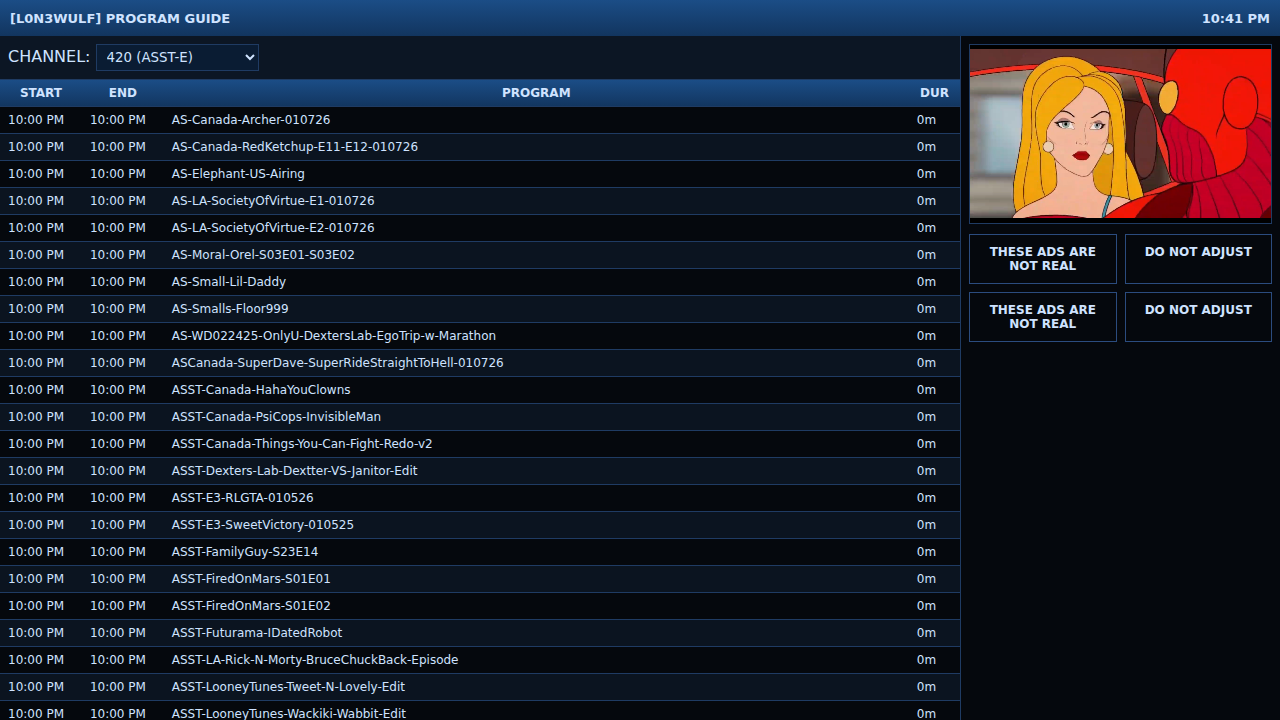1280x720 pixels.
Task: Click the START column header
Action: tap(41, 93)
